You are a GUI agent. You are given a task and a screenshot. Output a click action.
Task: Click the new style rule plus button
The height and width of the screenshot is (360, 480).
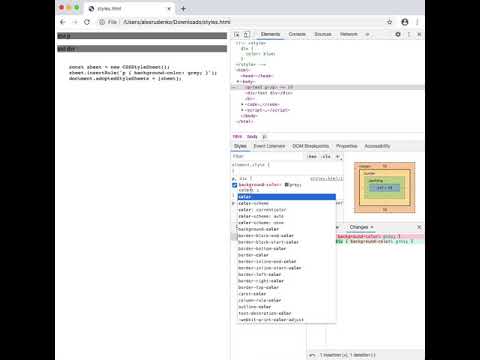click(338, 156)
